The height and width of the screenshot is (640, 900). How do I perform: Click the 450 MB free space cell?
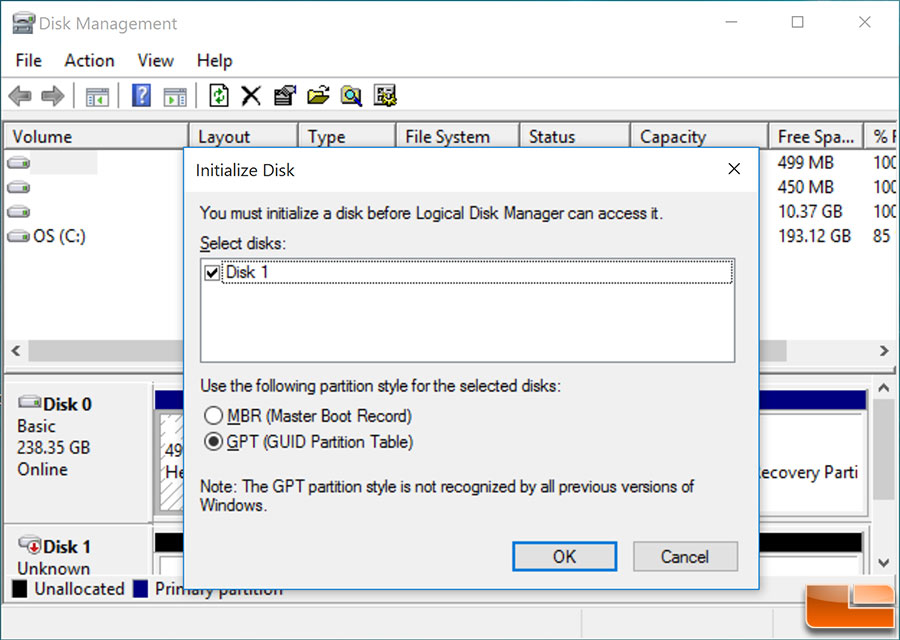point(805,187)
